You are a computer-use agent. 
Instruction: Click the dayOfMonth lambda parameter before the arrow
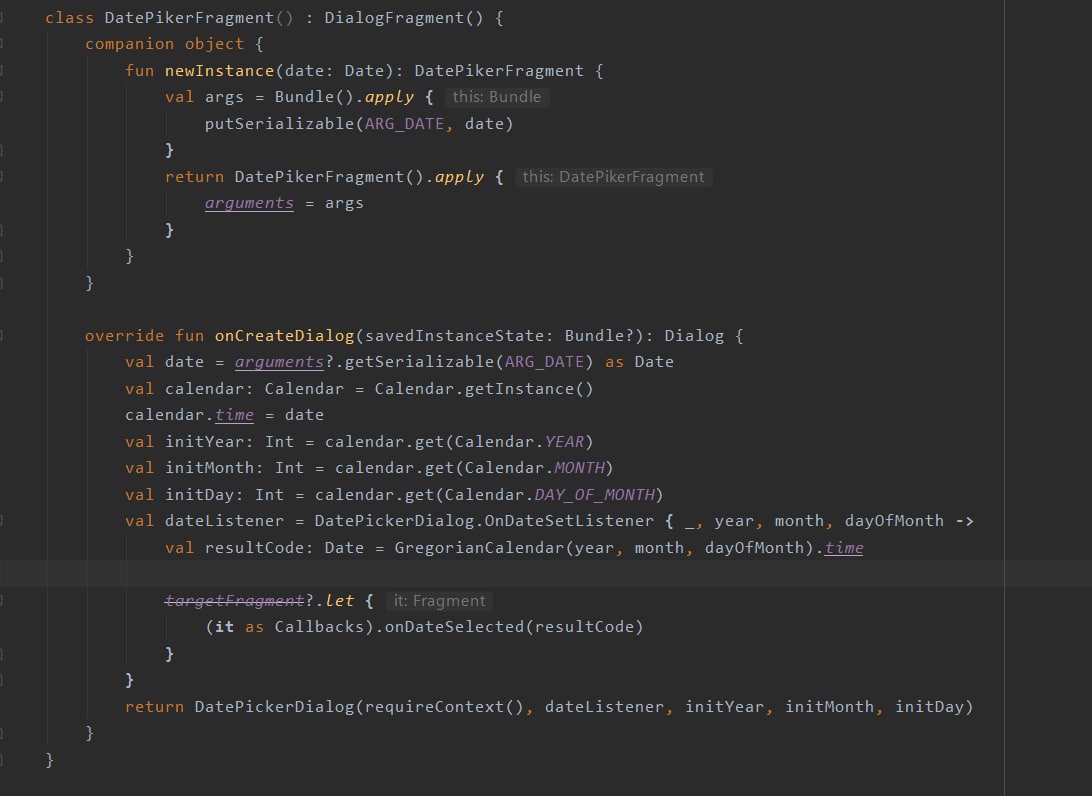click(x=894, y=521)
